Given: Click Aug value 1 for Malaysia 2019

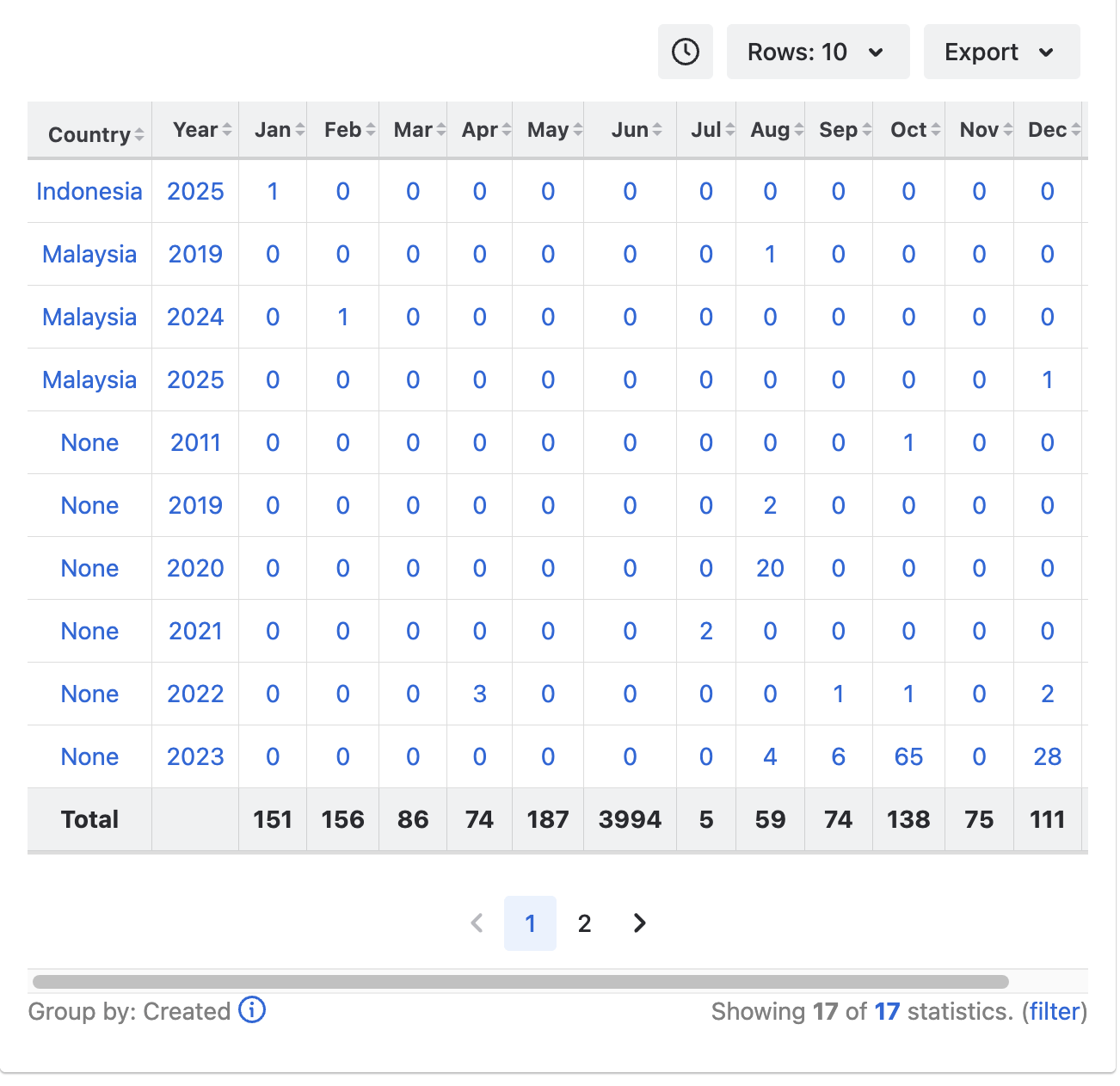Looking at the screenshot, I should 770,254.
